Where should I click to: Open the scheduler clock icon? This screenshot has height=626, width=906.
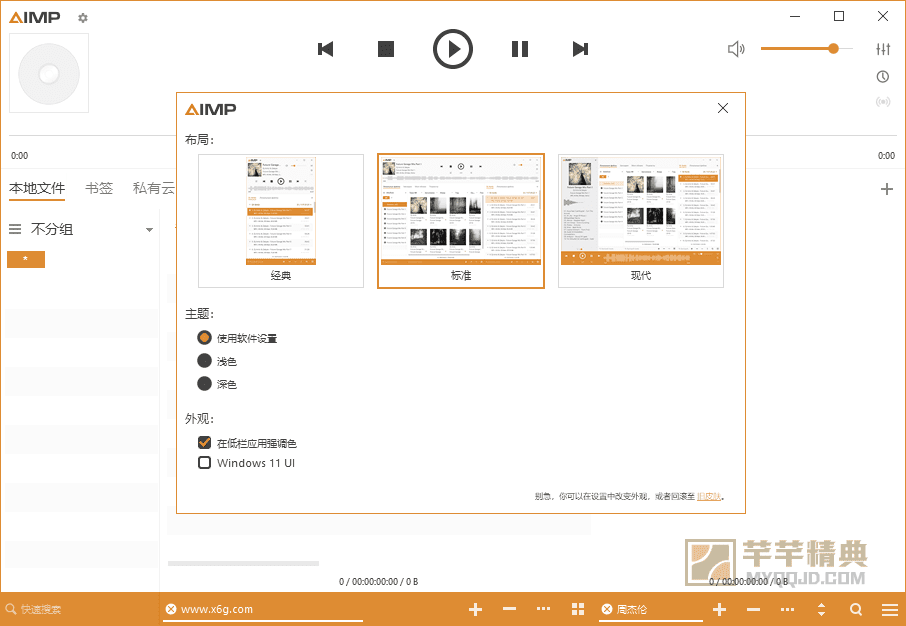click(883, 76)
